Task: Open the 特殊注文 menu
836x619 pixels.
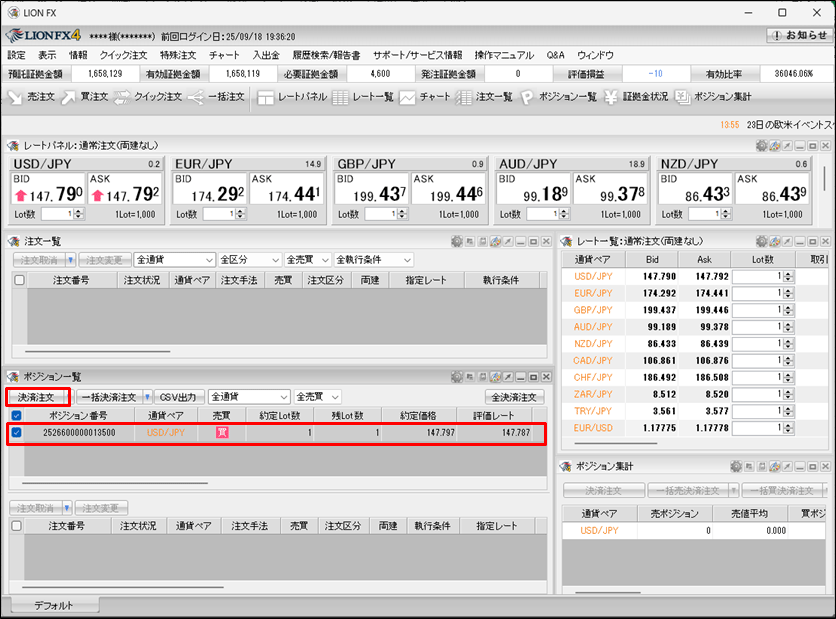Action: pyautogui.click(x=180, y=55)
